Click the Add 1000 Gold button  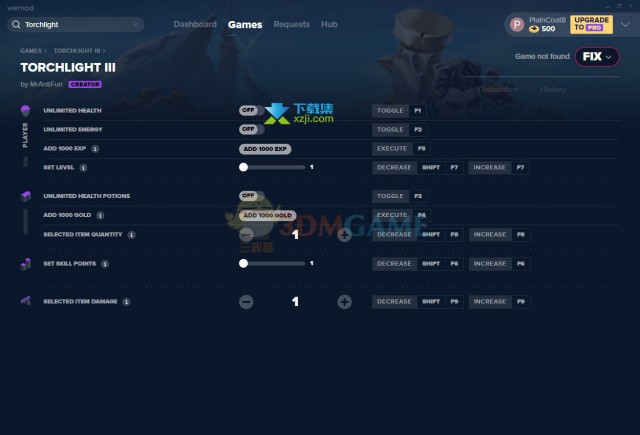click(x=267, y=215)
